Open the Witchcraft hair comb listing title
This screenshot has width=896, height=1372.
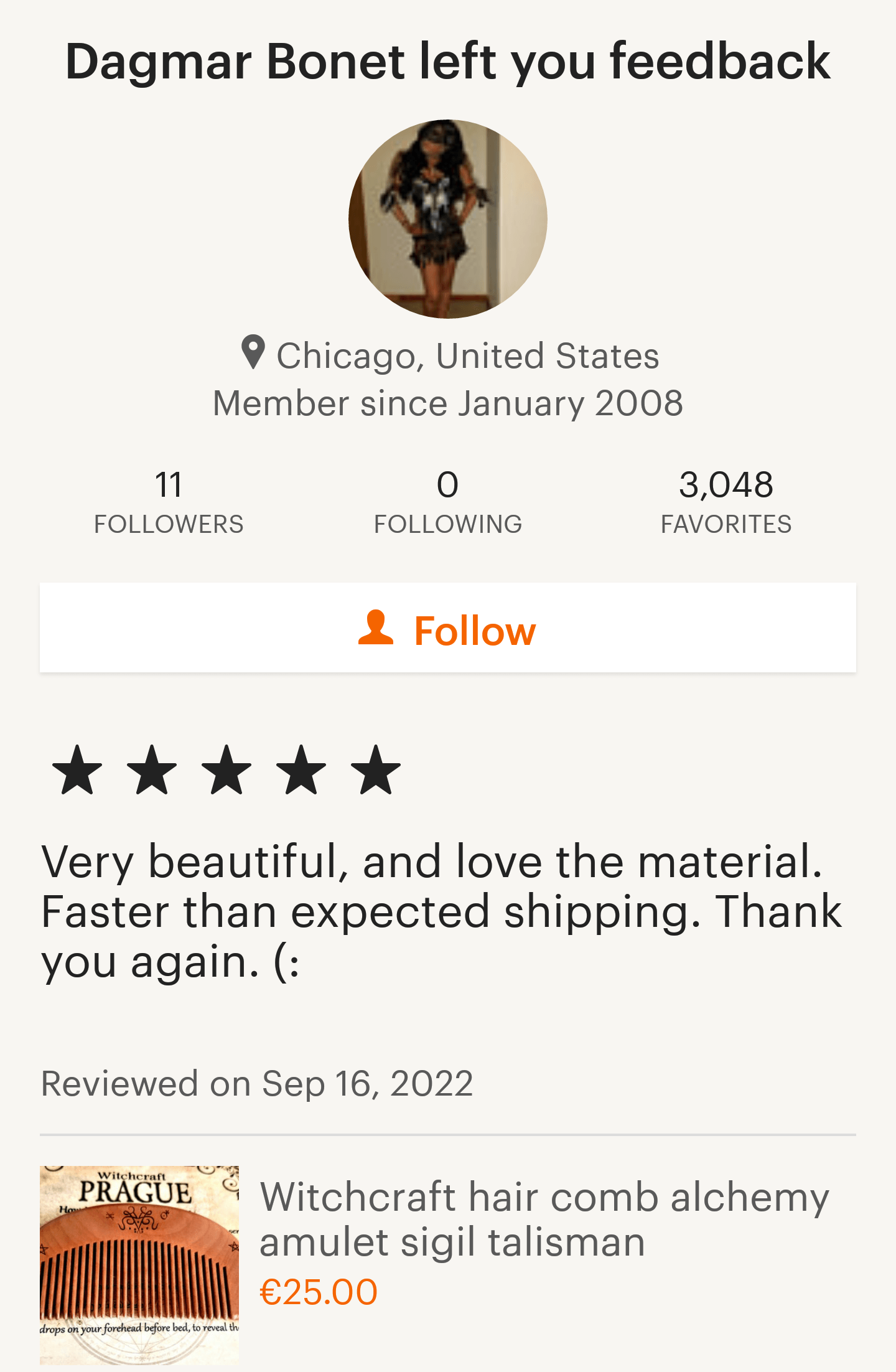point(544,1219)
